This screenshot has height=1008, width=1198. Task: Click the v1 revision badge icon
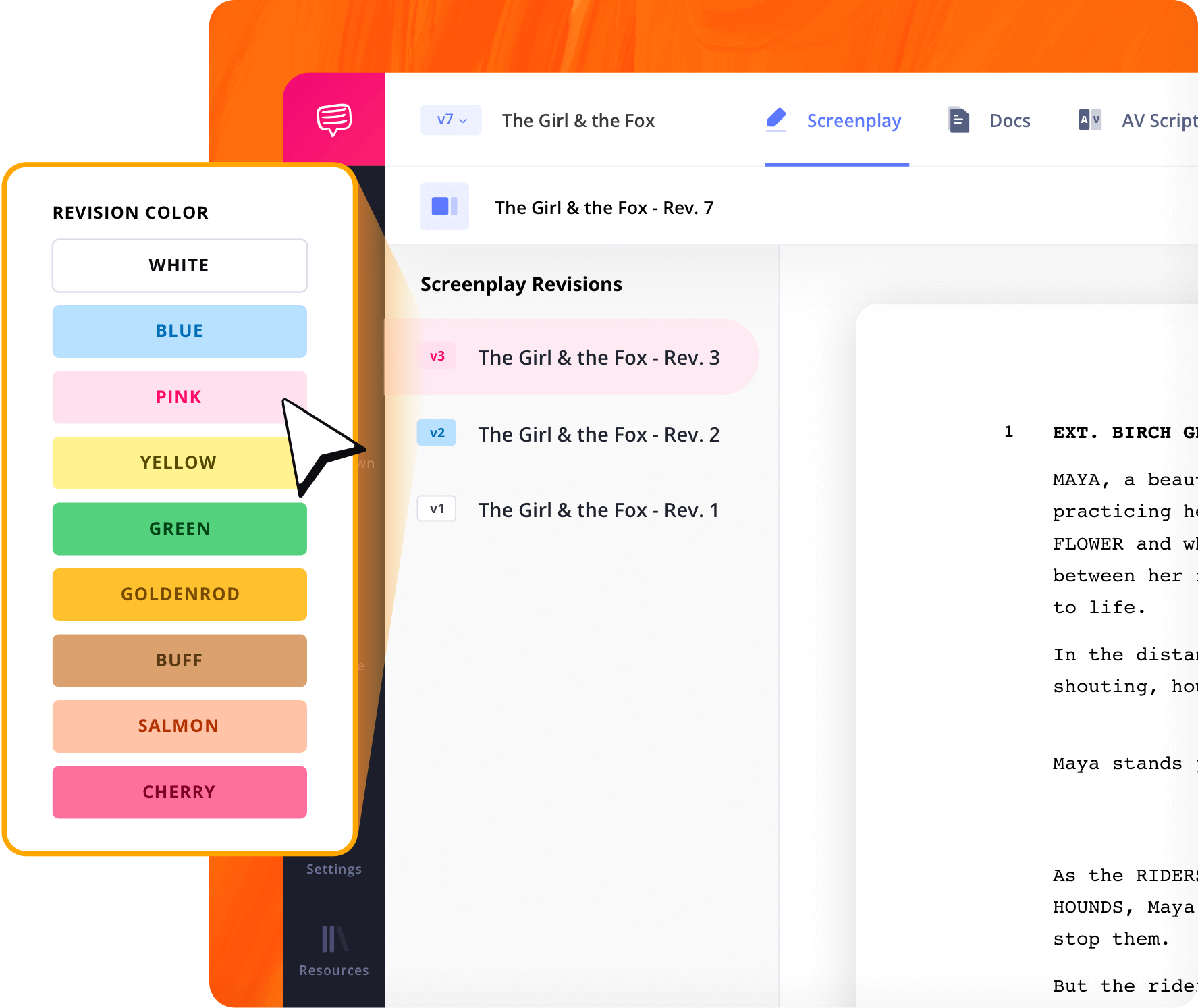437,508
